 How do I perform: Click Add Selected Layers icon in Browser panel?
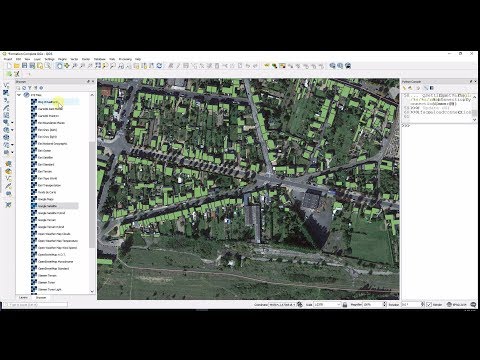point(18,88)
